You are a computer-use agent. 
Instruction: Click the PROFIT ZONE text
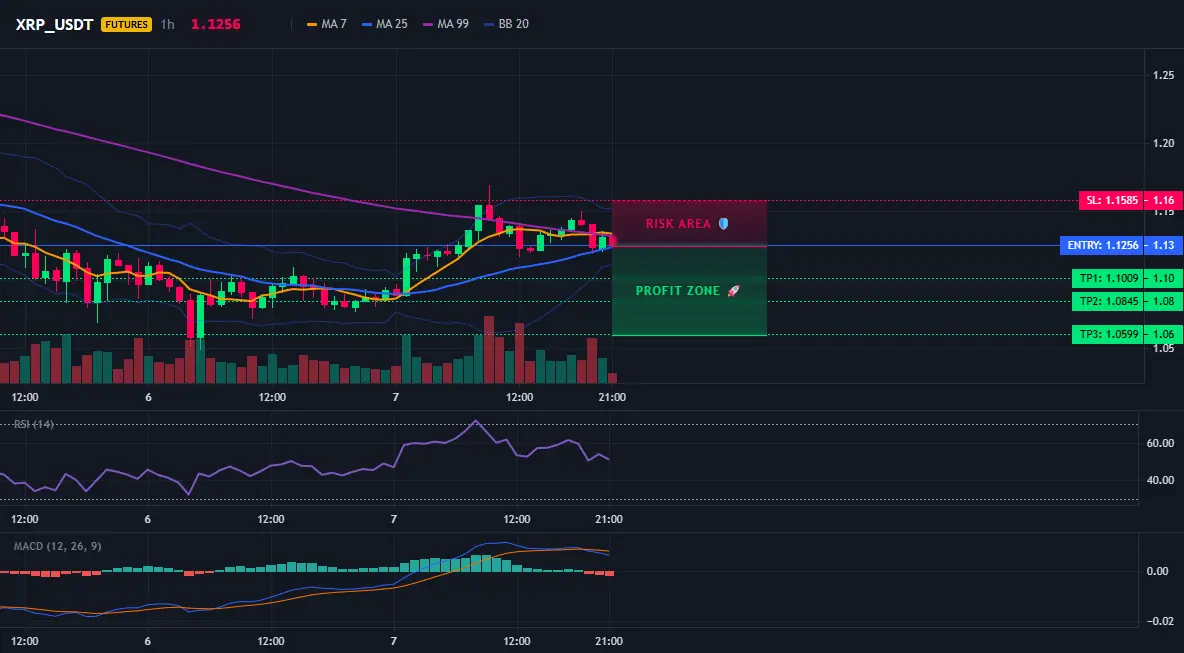point(677,291)
